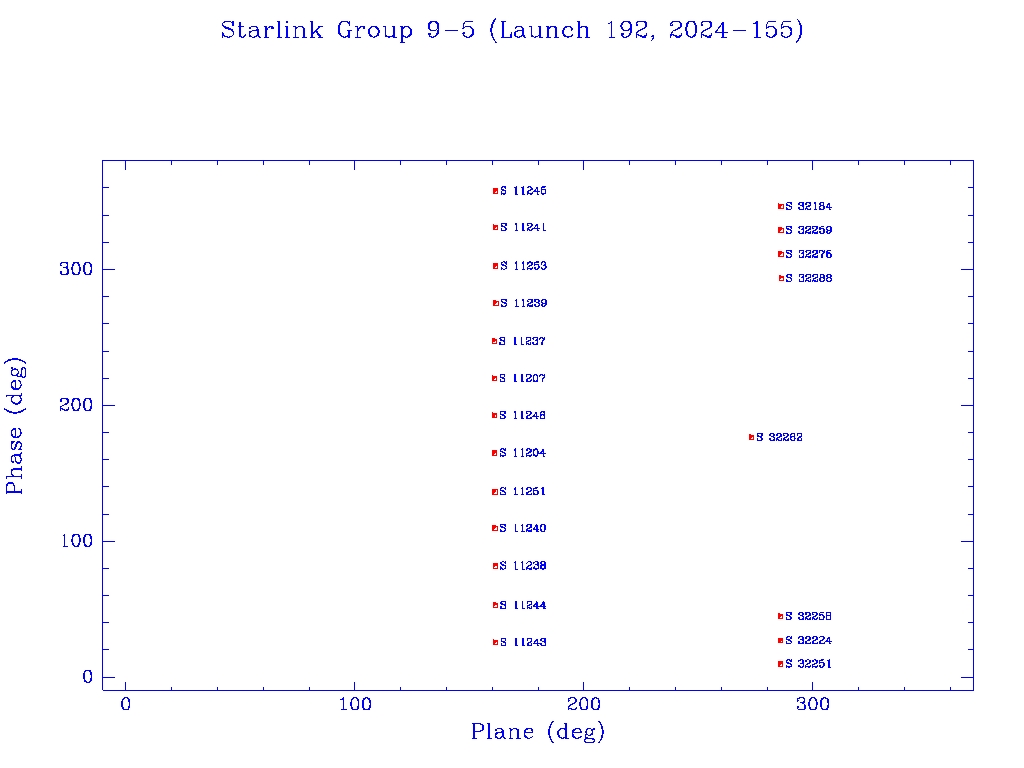
Task: Click the S 11240 data point
Action: (x=494, y=528)
